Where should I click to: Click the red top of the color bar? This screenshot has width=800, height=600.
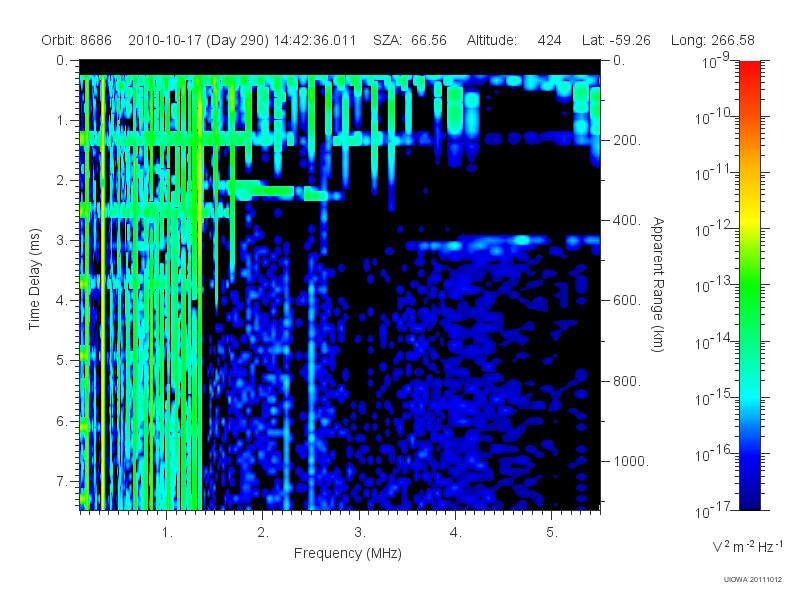coord(749,69)
